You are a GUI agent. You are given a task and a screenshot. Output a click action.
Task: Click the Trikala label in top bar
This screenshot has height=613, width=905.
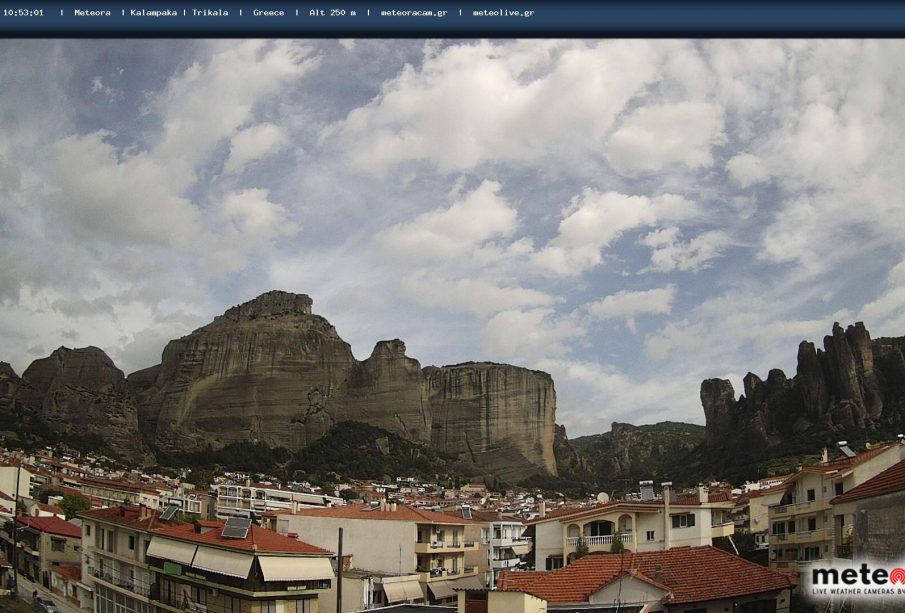point(210,13)
